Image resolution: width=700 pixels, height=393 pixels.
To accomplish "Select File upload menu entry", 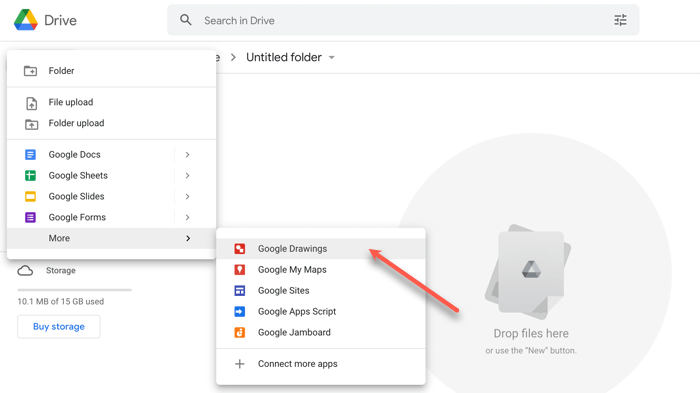I will tap(112, 102).
